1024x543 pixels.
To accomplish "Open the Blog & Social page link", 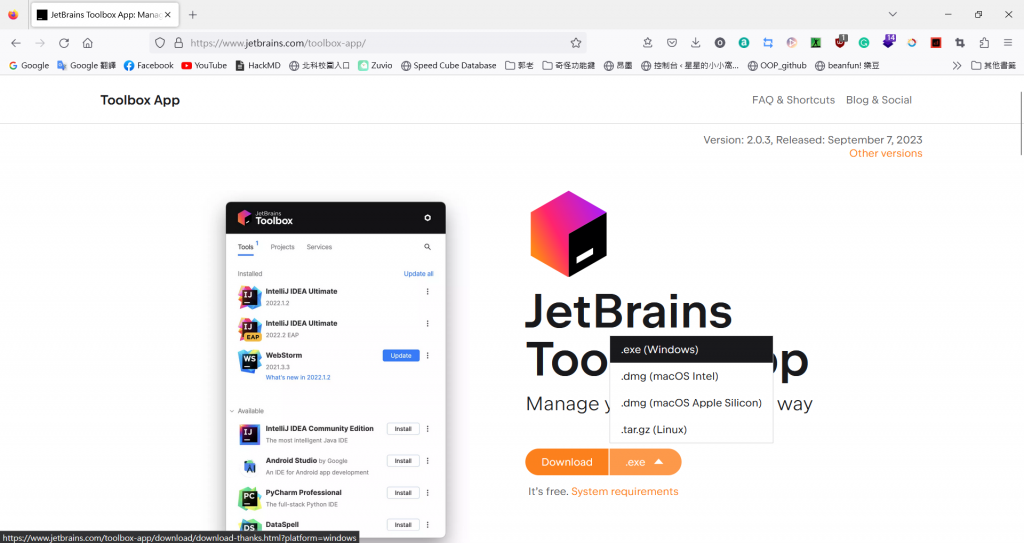I will 878,100.
